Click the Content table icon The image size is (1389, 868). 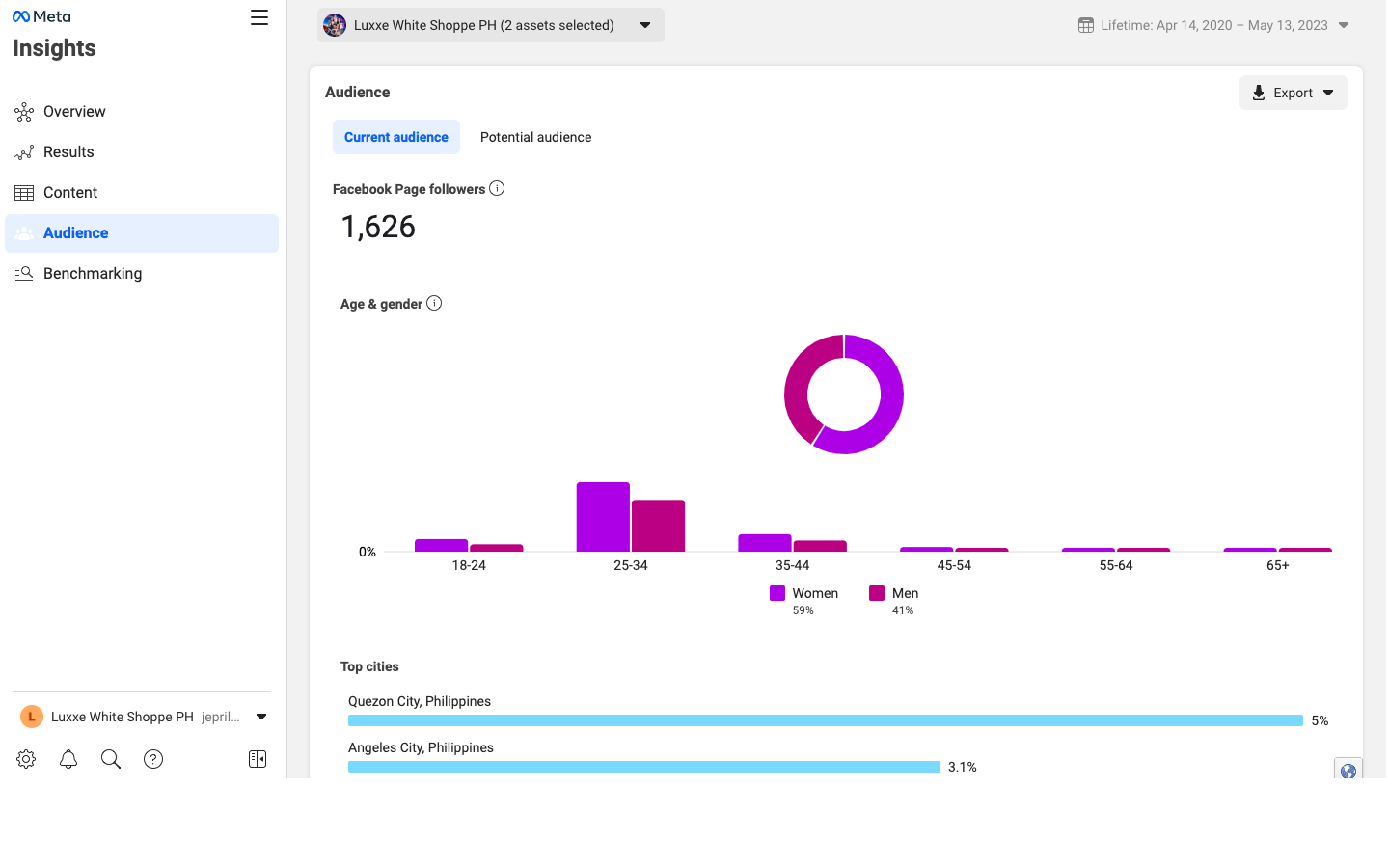pyautogui.click(x=24, y=193)
